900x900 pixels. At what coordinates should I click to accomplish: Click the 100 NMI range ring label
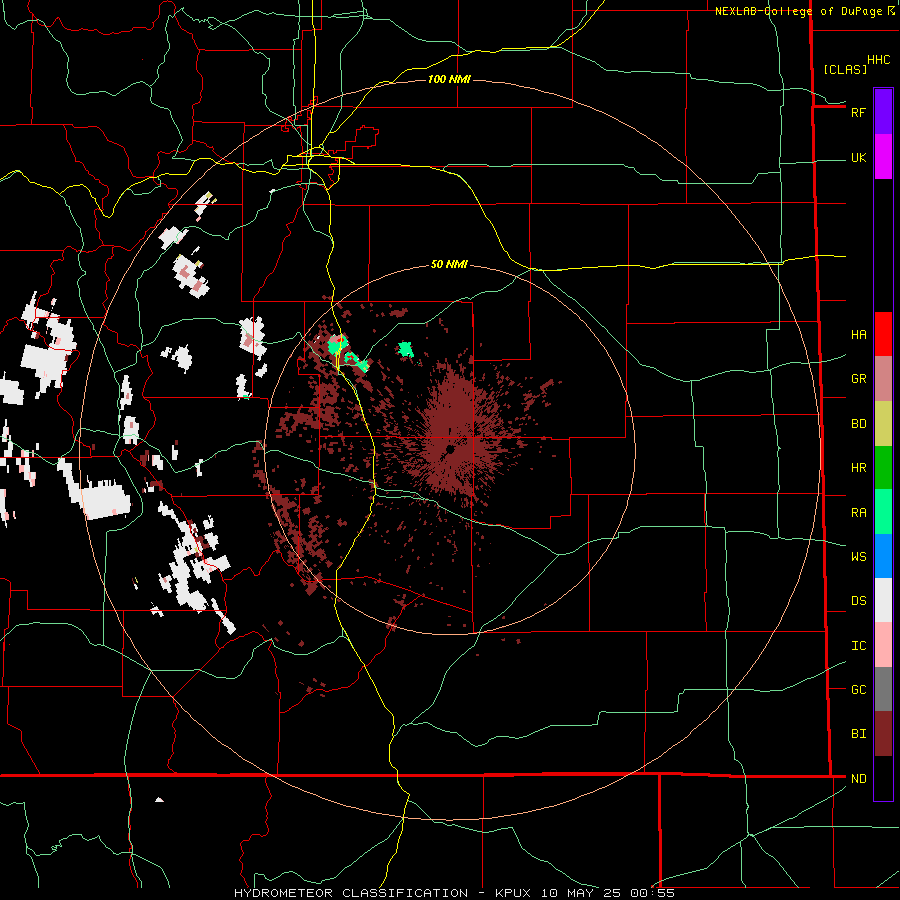pyautogui.click(x=449, y=79)
